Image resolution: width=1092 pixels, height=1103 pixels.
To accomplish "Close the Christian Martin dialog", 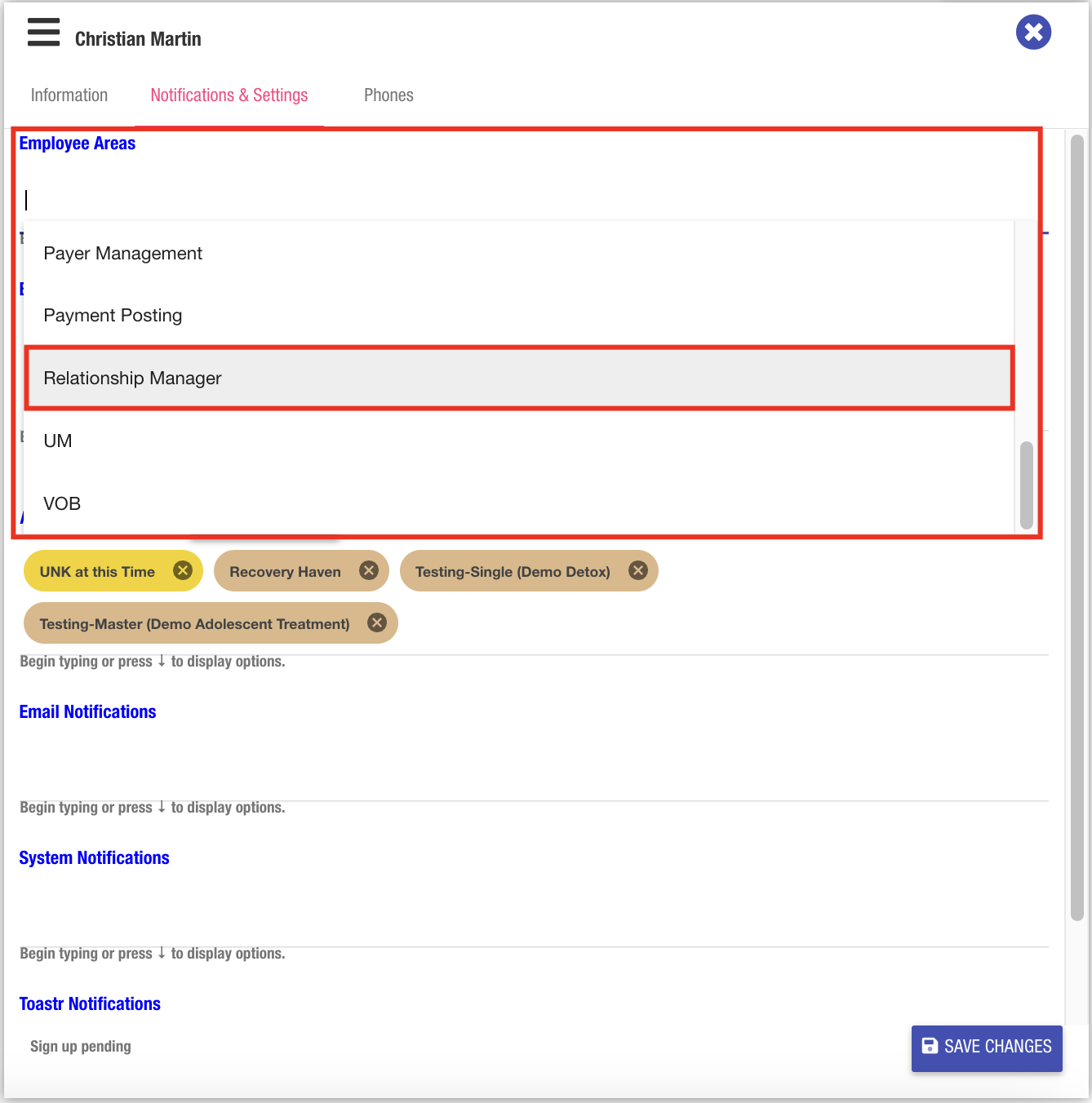I will pos(1032,33).
